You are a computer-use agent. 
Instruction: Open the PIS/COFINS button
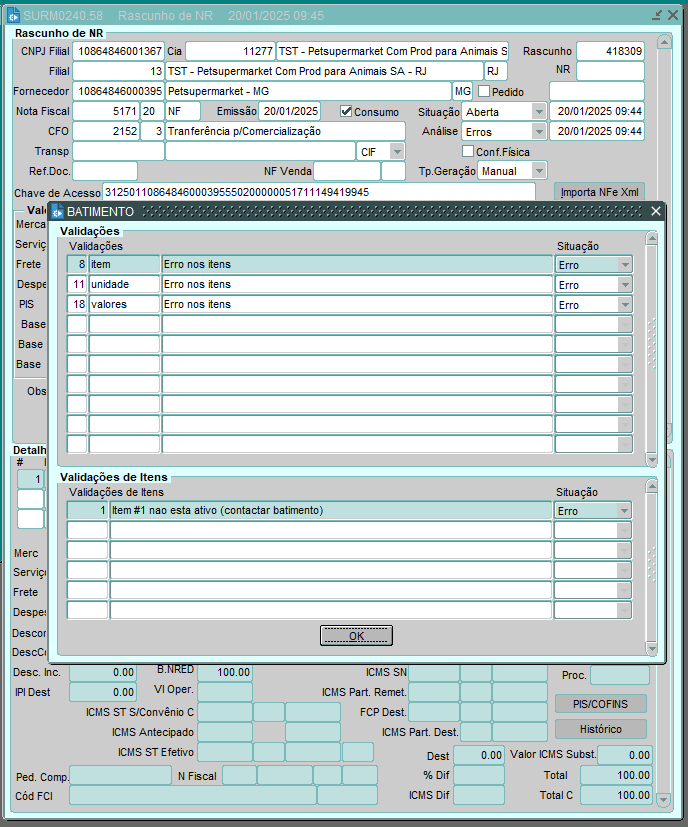[x=601, y=704]
